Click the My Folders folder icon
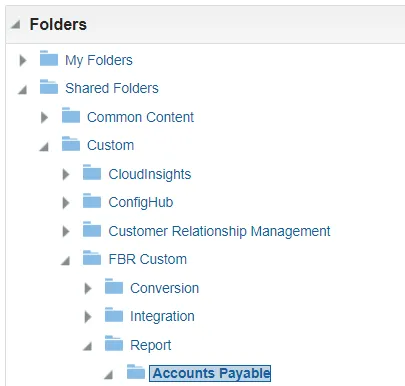The width and height of the screenshot is (405, 386). [49, 58]
